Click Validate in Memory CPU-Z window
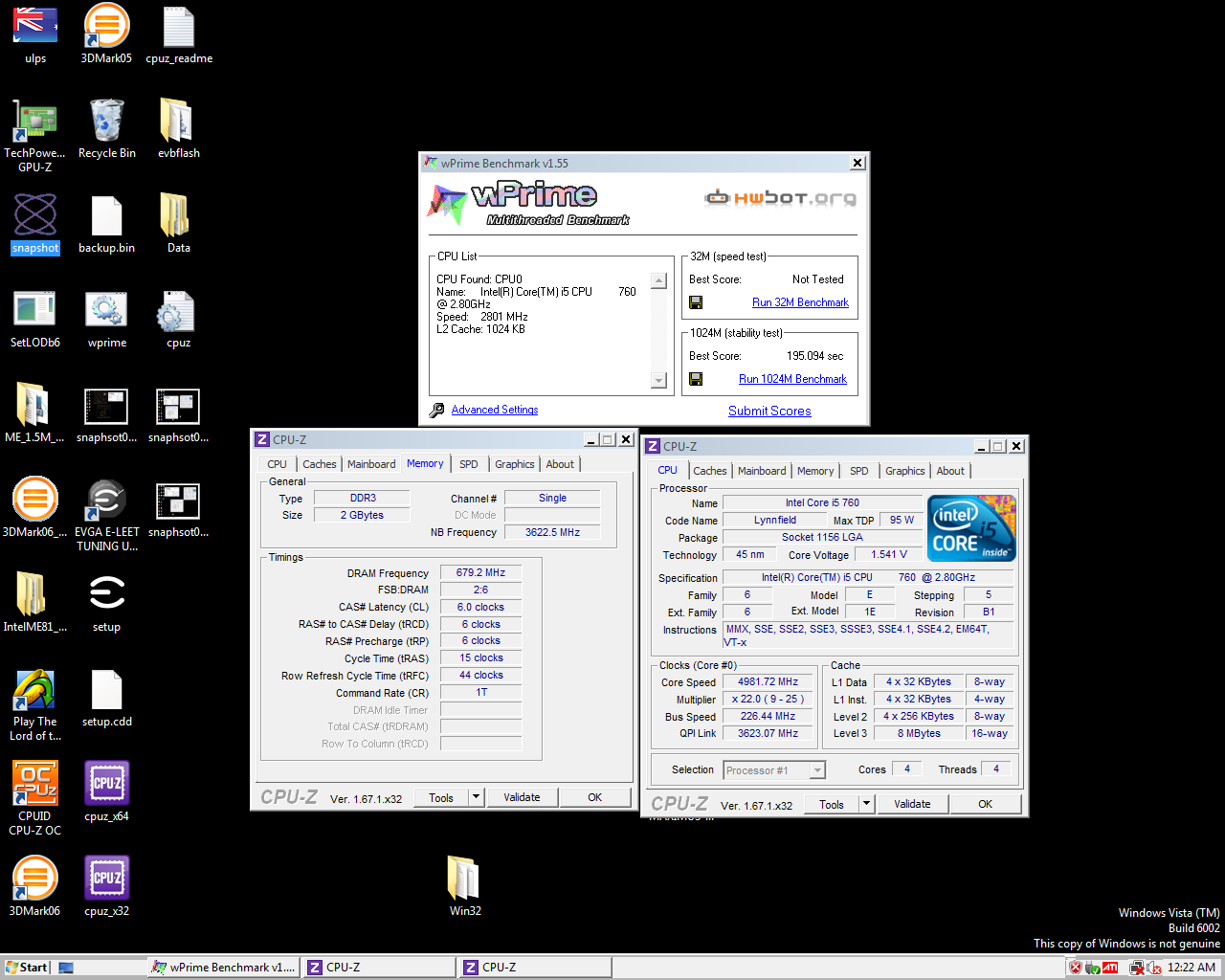Image resolution: width=1225 pixels, height=980 pixels. coord(522,797)
